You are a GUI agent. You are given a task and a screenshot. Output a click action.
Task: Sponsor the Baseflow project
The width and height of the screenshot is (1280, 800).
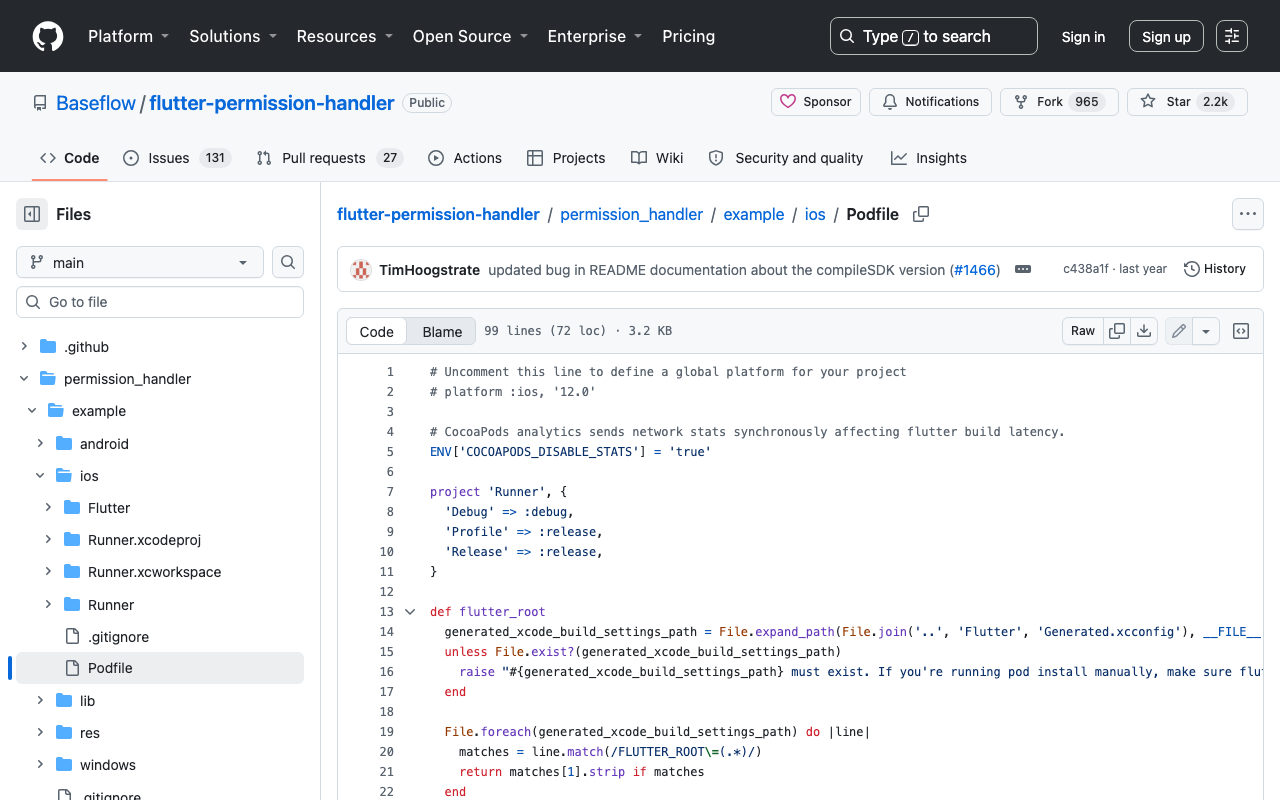pos(816,102)
